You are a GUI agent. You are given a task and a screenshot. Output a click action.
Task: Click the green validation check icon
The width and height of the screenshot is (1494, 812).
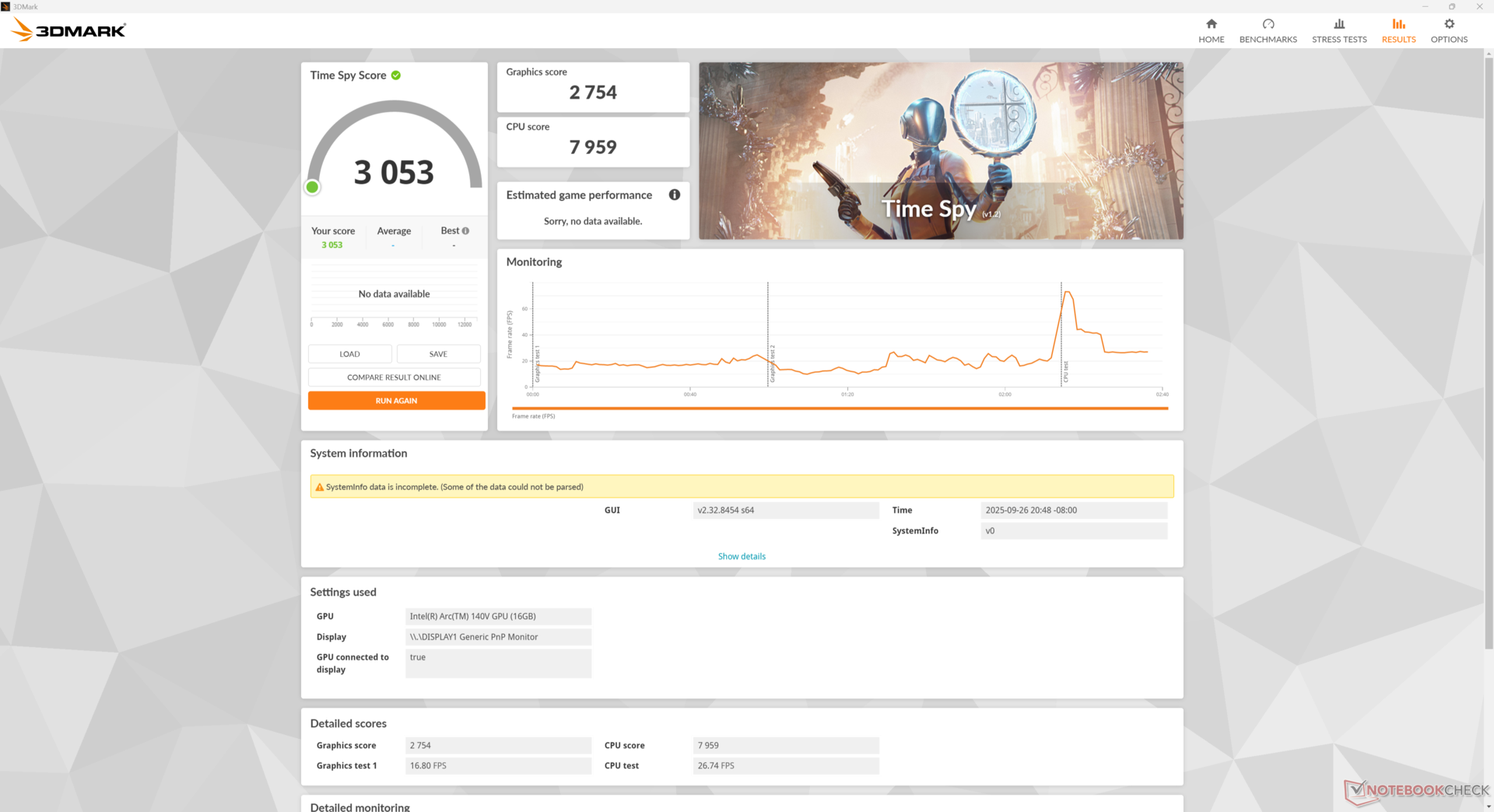point(396,75)
